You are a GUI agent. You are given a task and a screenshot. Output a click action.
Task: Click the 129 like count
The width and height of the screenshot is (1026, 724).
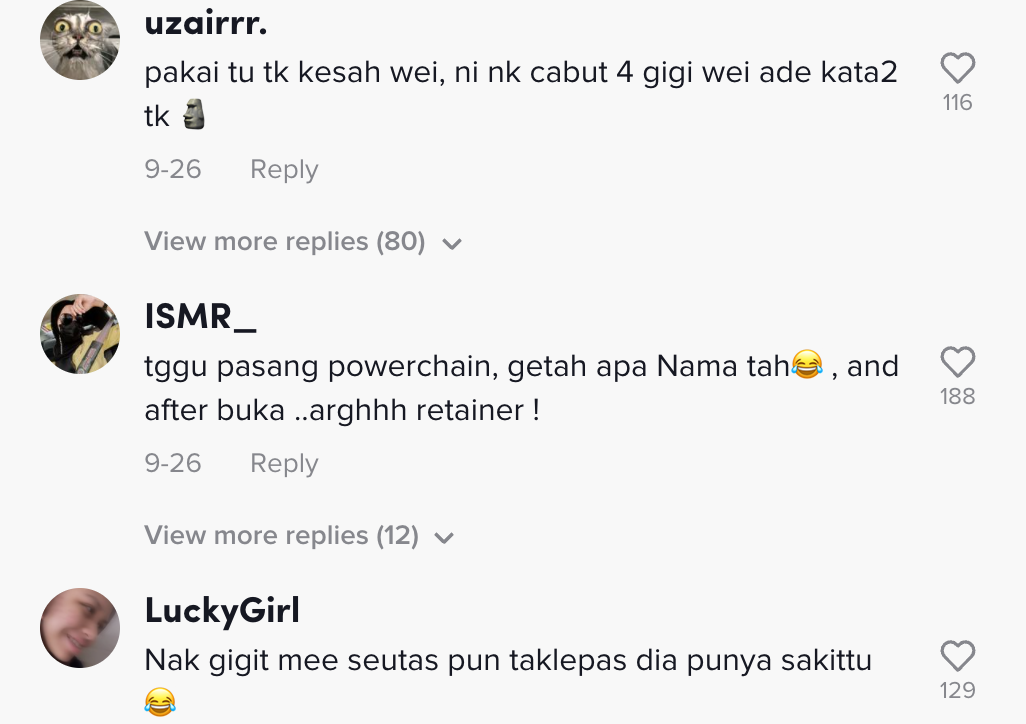(957, 691)
